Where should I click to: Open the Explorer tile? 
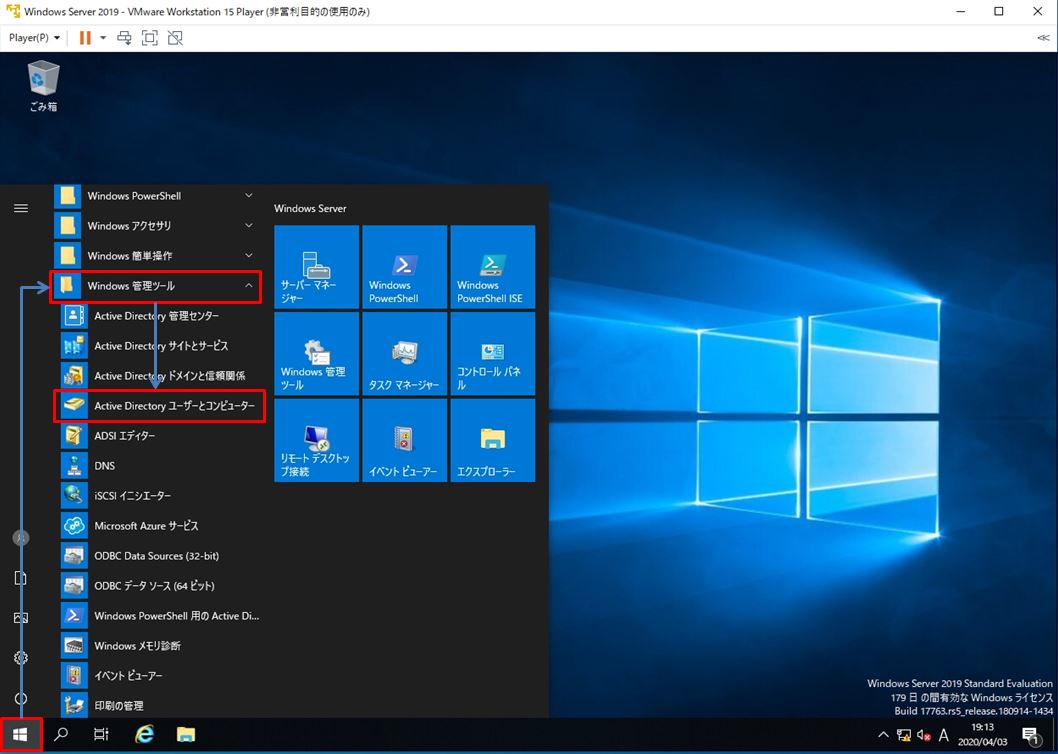pyautogui.click(x=493, y=440)
